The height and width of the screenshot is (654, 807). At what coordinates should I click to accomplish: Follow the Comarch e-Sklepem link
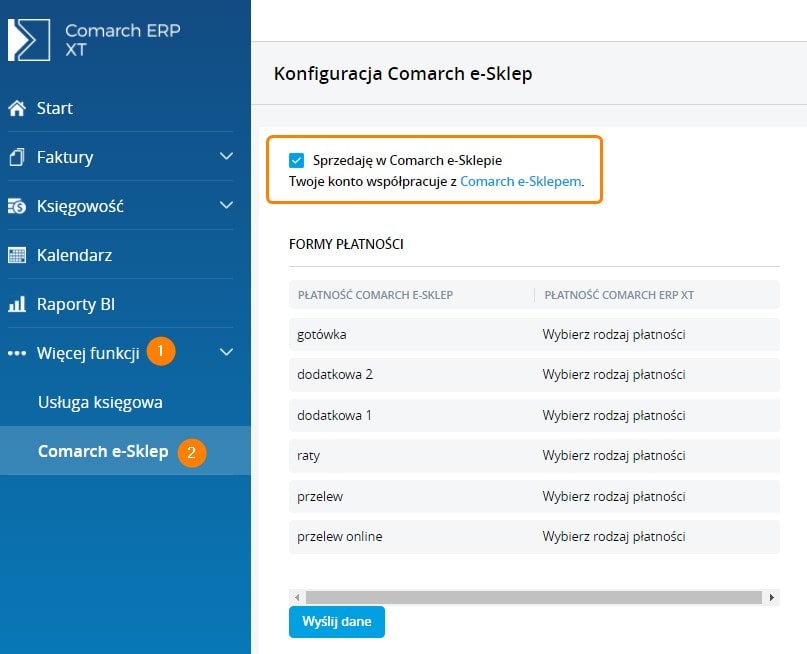pos(521,182)
